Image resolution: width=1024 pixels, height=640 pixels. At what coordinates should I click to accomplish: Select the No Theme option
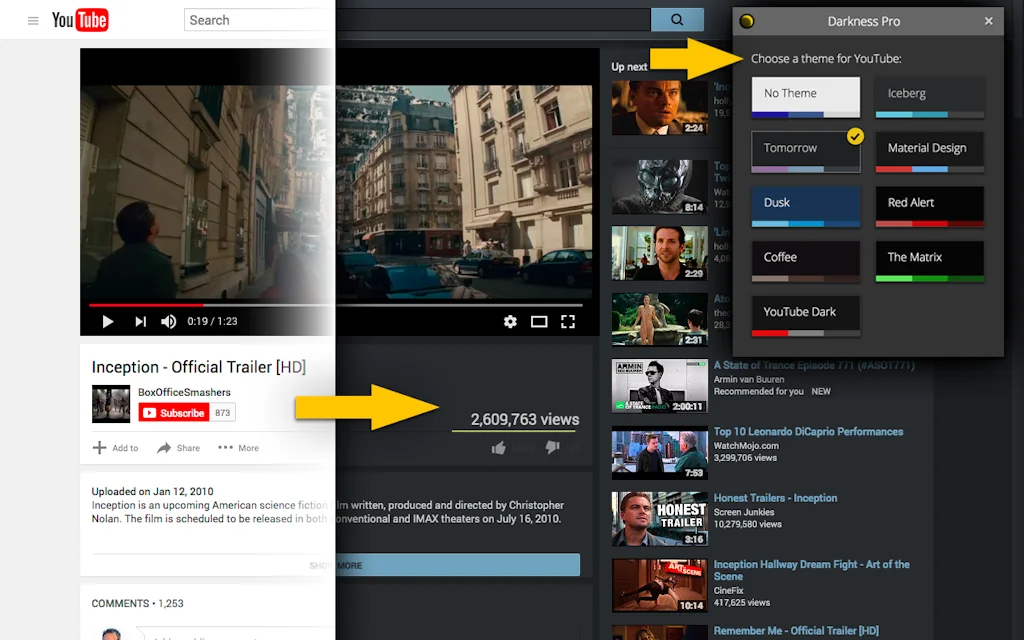(805, 96)
